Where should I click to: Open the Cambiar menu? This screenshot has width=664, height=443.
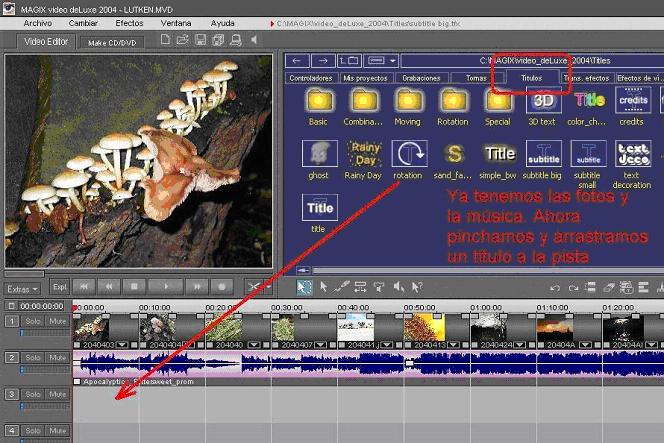[83, 23]
